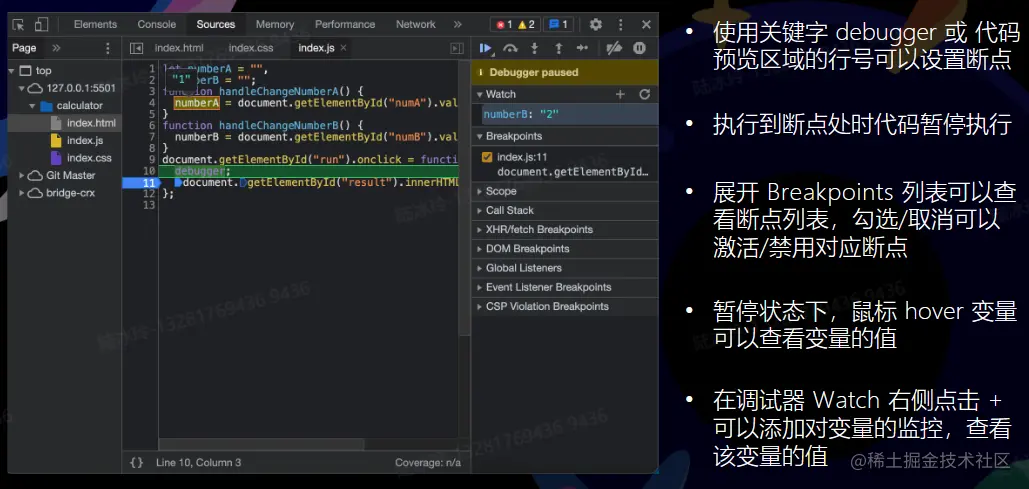Switch to the Elements tab
Screen dimensions: 1029x489
pyautogui.click(x=95, y=24)
